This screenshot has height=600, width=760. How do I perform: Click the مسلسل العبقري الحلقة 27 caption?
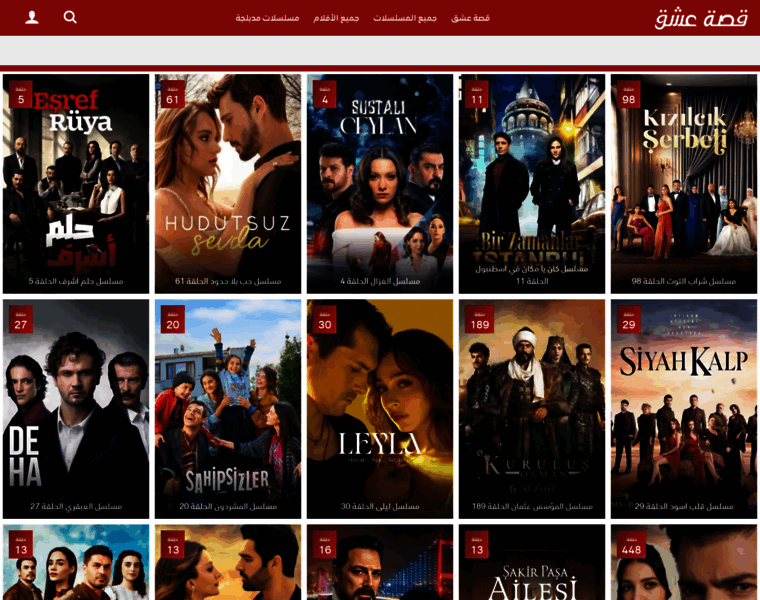[x=76, y=506]
